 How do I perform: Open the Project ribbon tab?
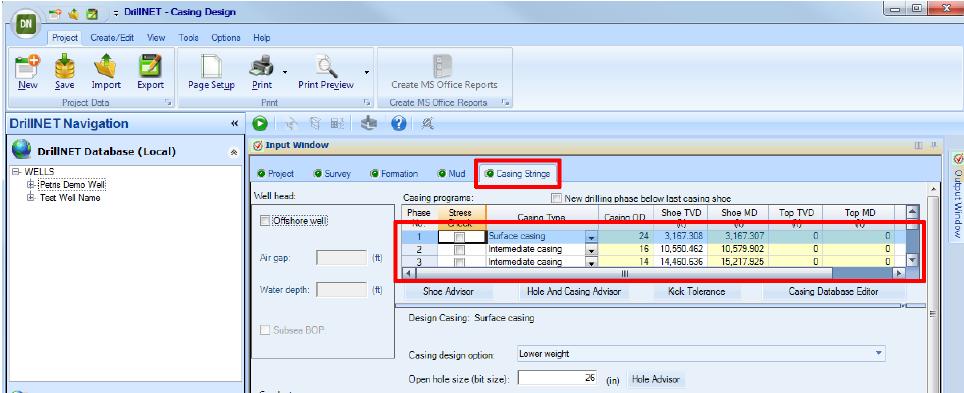65,38
